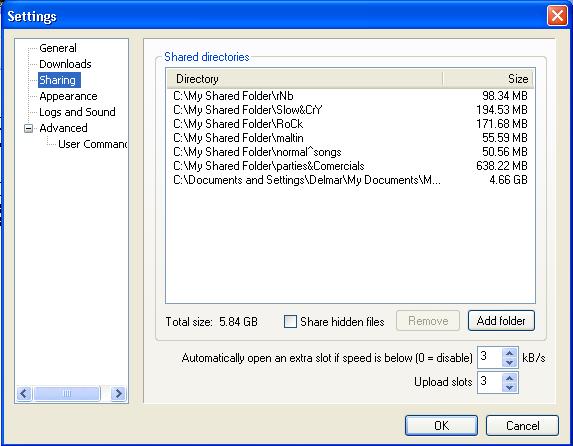
Task: Select Appearance in the settings tree
Action: [68, 96]
